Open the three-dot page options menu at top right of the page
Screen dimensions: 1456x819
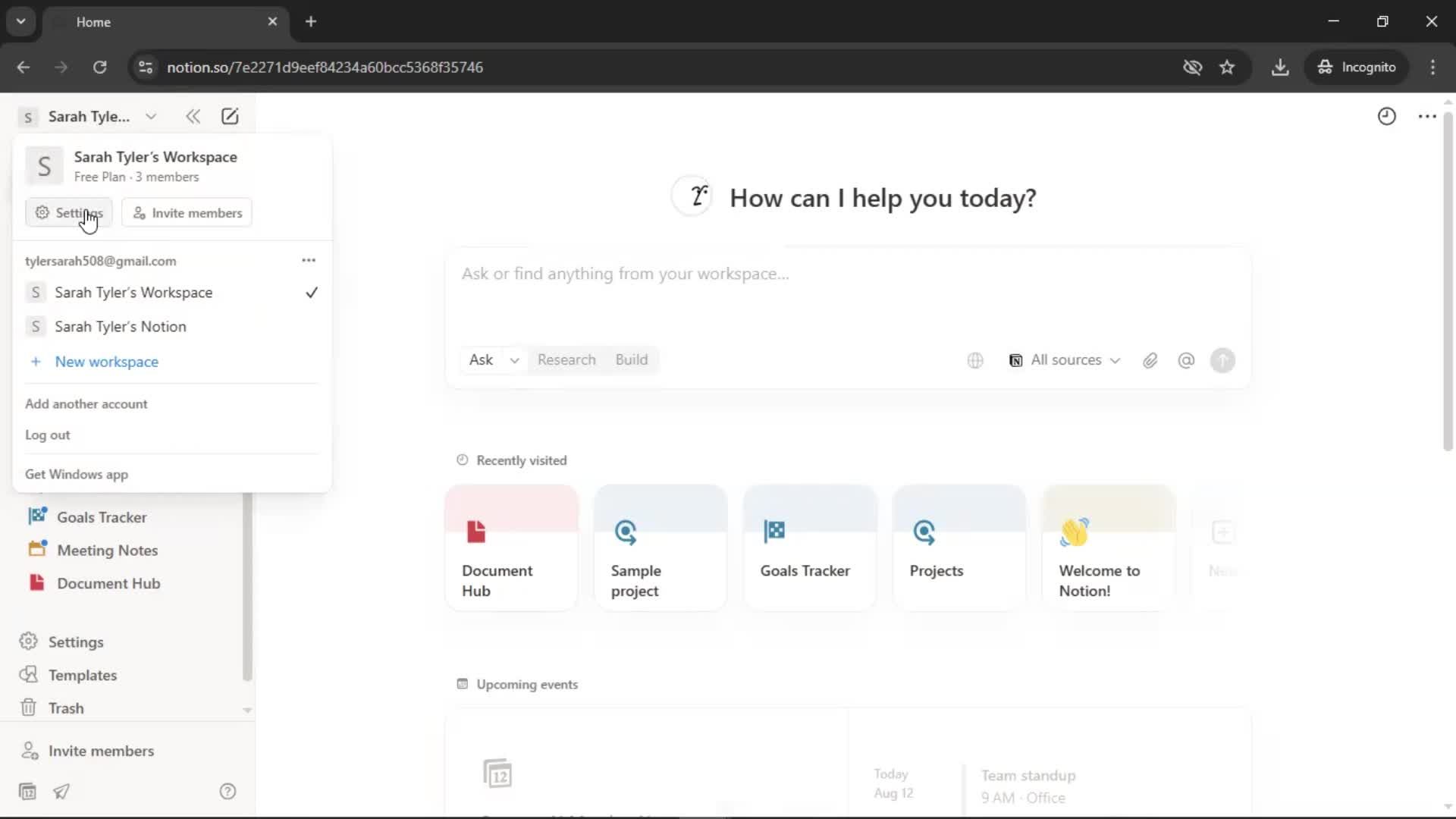point(1427,116)
